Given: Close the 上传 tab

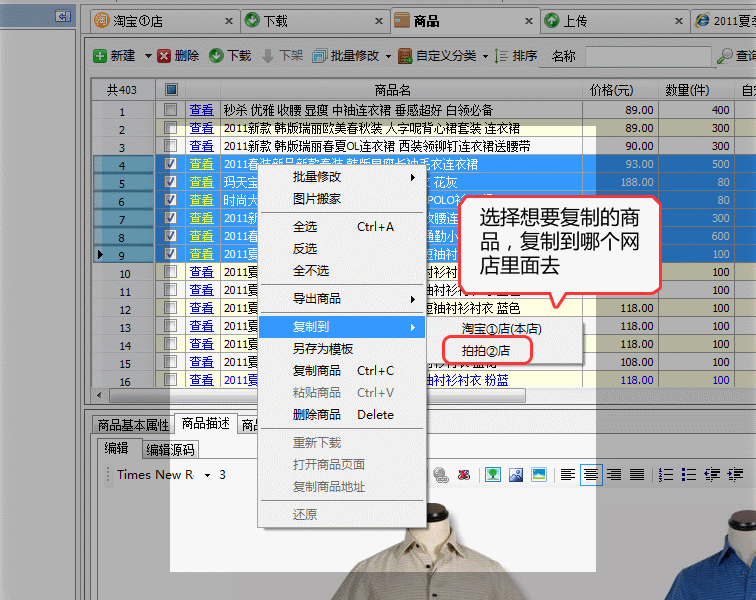Looking at the screenshot, I should tap(679, 21).
